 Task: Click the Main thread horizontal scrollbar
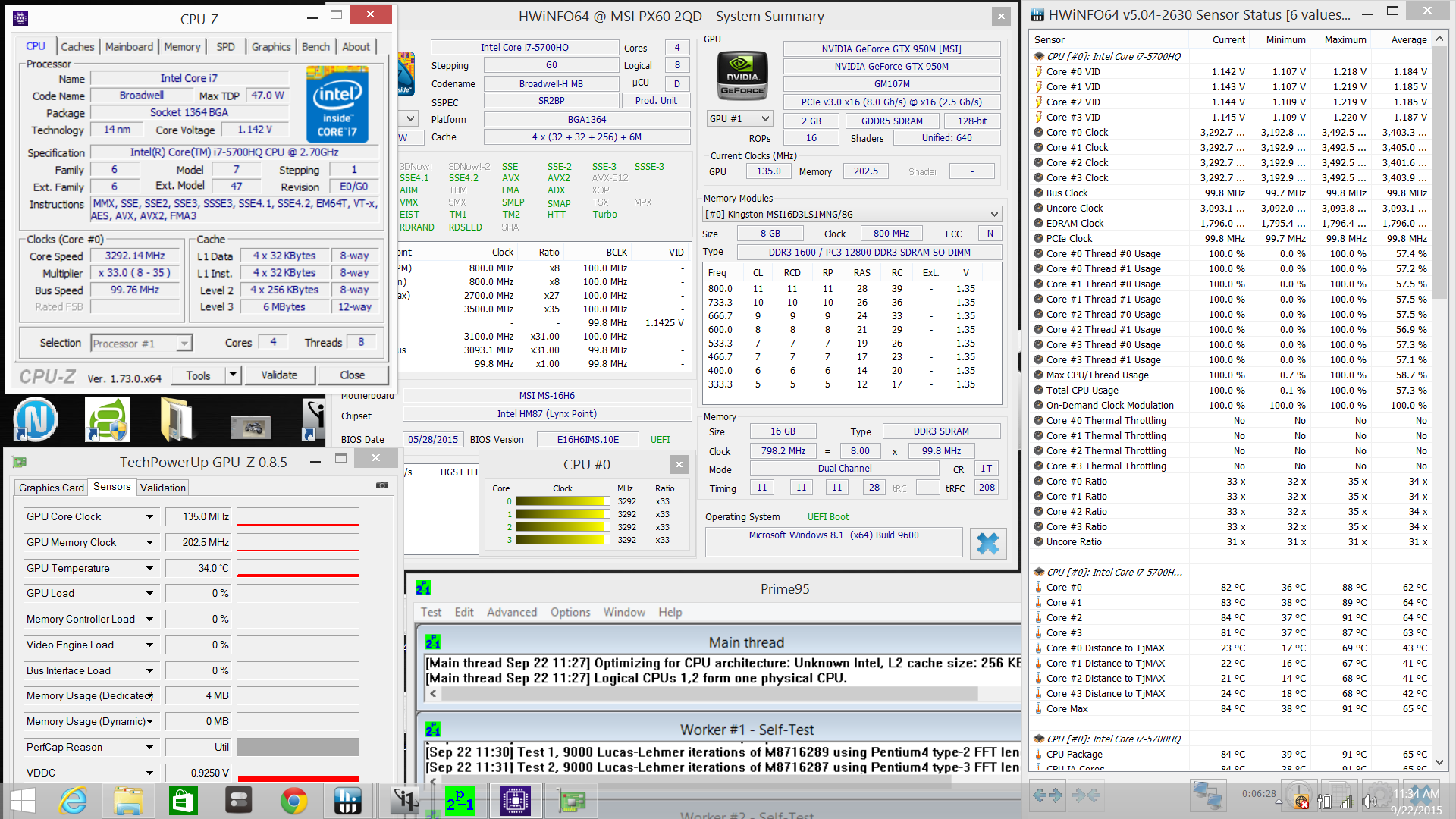pos(710,694)
